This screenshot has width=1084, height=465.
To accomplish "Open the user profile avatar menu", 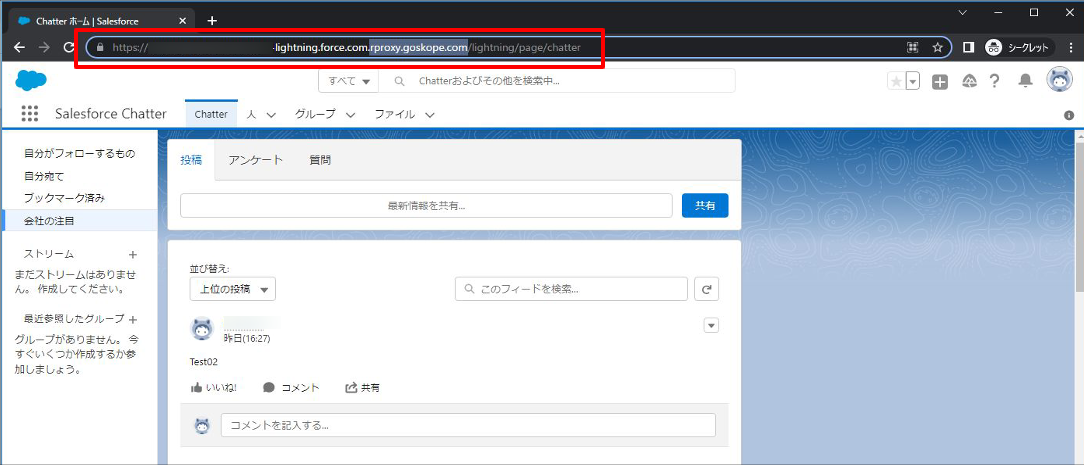I will click(1060, 80).
